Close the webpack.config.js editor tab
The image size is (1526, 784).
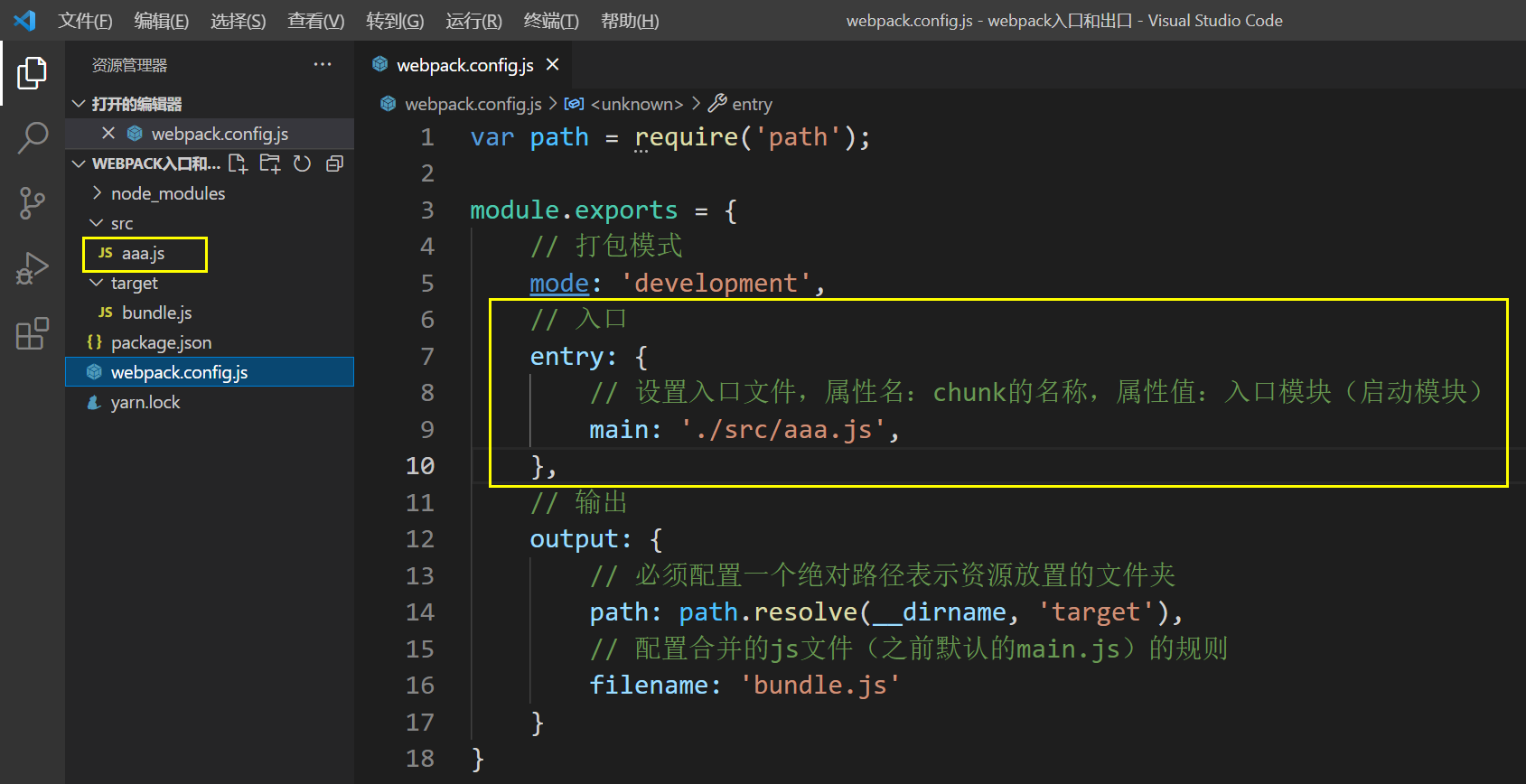click(x=553, y=64)
